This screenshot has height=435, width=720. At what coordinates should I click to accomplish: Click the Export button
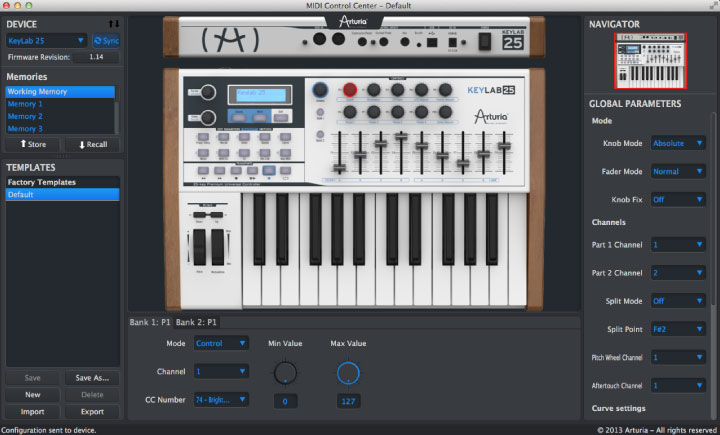pos(92,412)
